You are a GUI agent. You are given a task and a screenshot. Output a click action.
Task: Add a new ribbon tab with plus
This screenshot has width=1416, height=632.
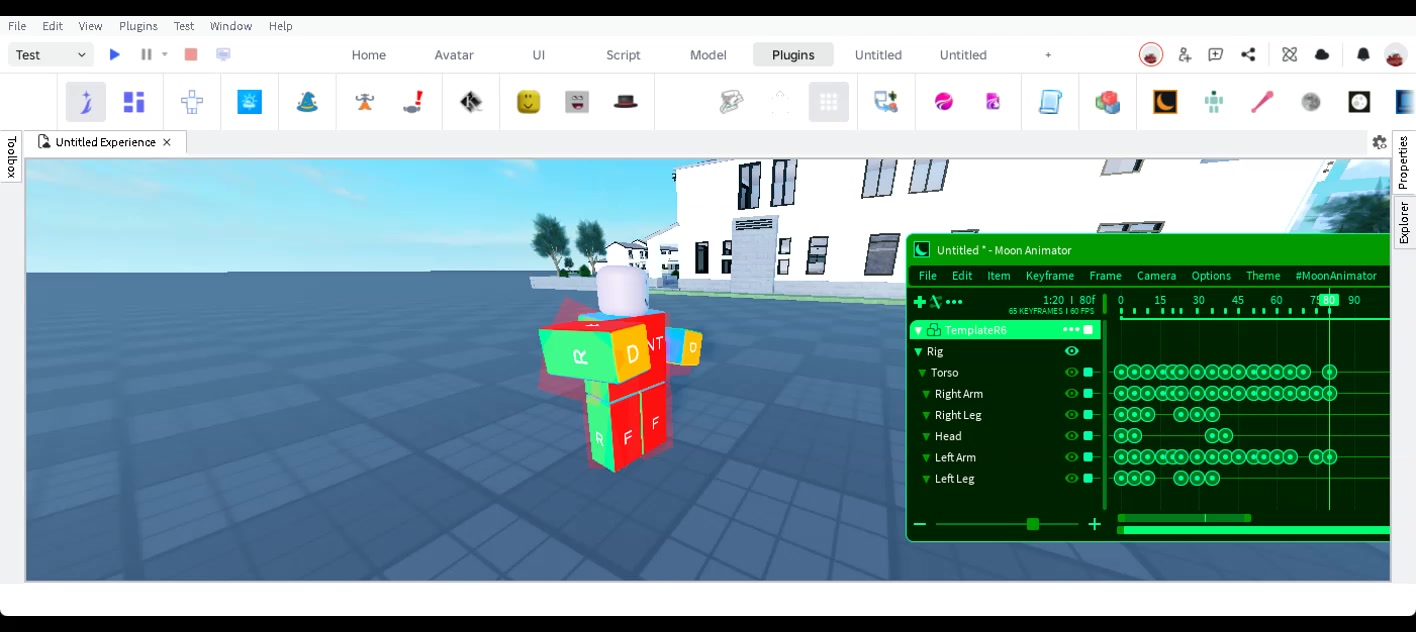click(x=1048, y=55)
